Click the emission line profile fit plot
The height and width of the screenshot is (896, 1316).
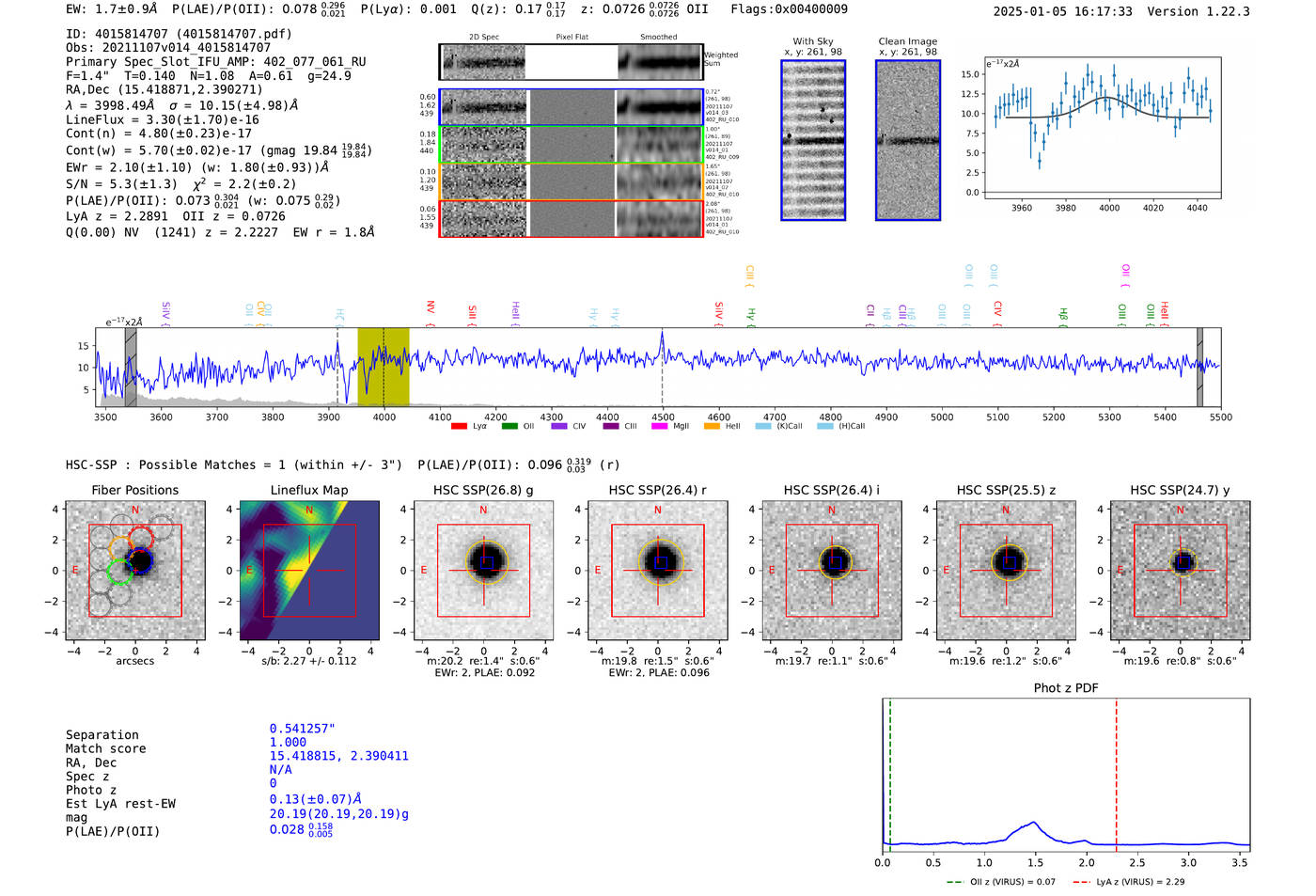[1103, 129]
